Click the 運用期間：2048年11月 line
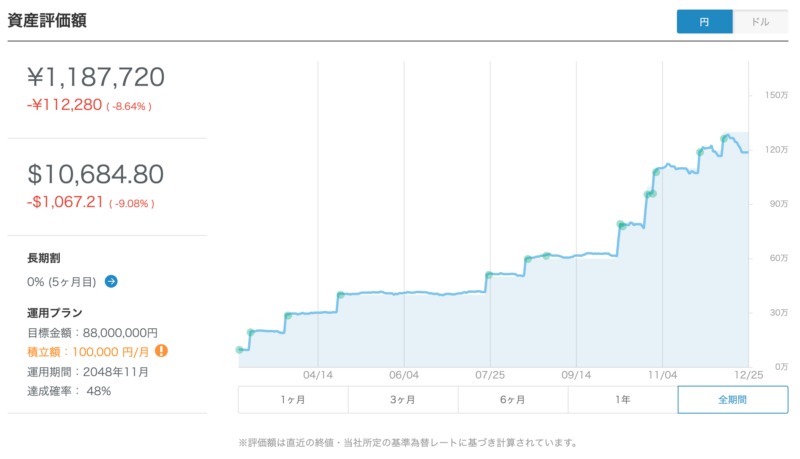The width and height of the screenshot is (800, 459). coord(88,372)
